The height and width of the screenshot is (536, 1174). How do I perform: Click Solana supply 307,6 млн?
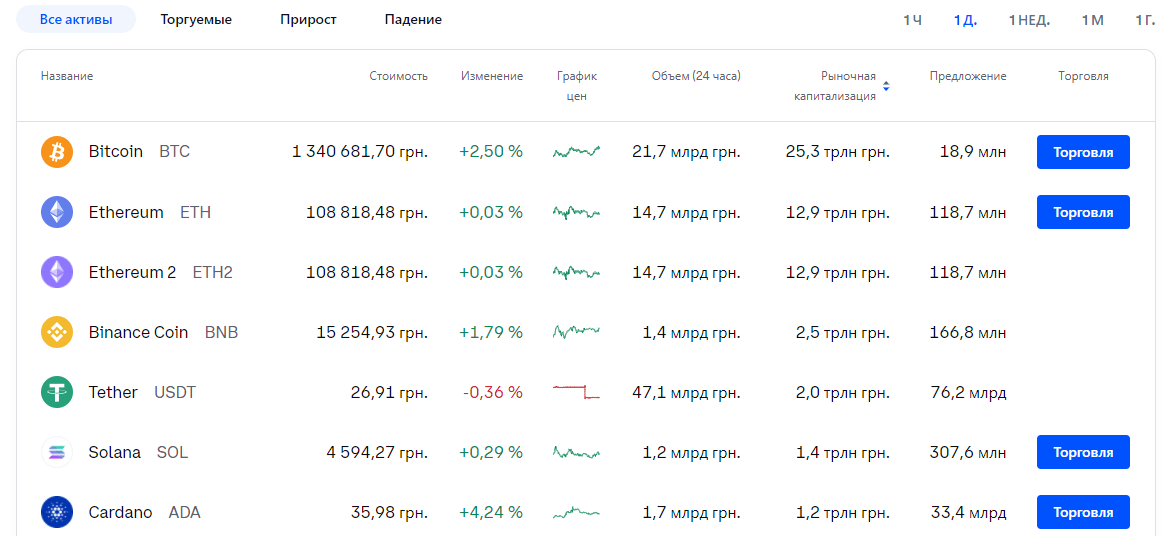coord(968,452)
